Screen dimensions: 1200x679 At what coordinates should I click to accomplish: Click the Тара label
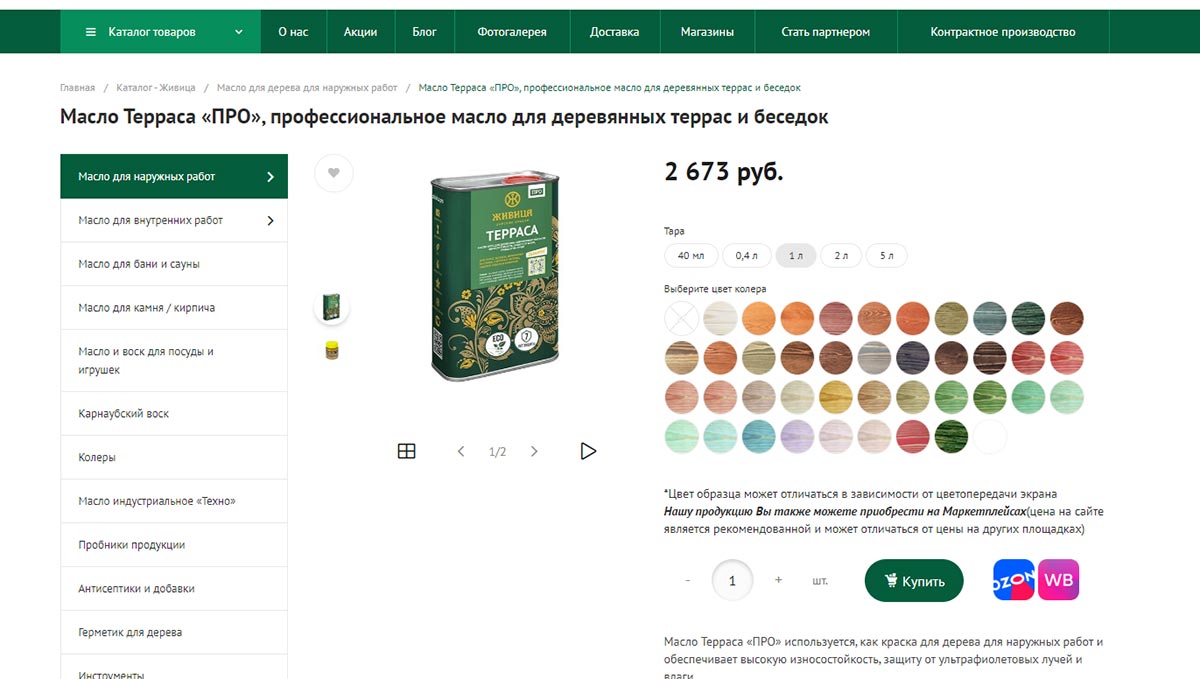tap(675, 231)
